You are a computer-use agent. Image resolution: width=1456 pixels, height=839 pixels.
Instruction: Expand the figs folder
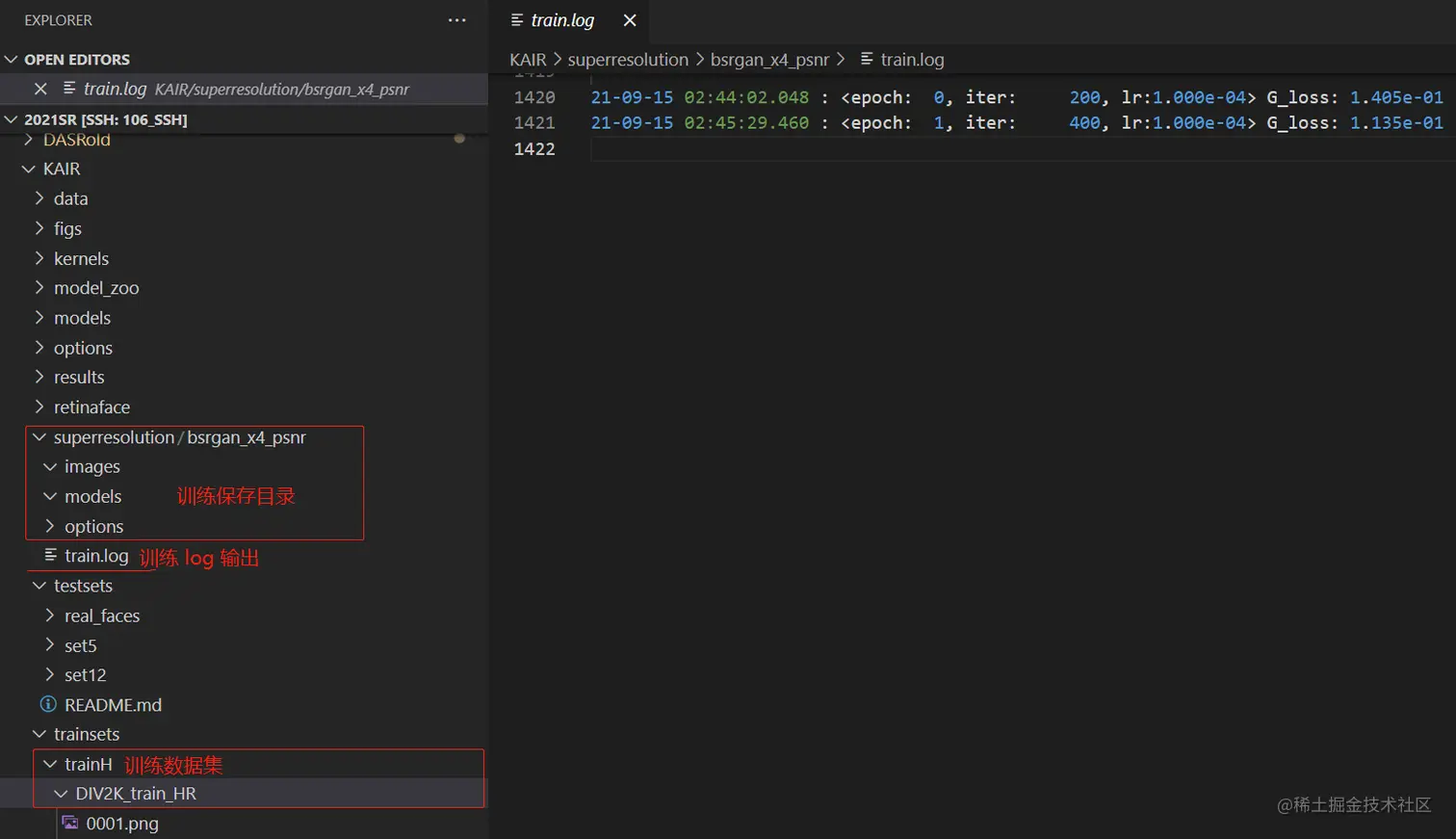point(39,228)
